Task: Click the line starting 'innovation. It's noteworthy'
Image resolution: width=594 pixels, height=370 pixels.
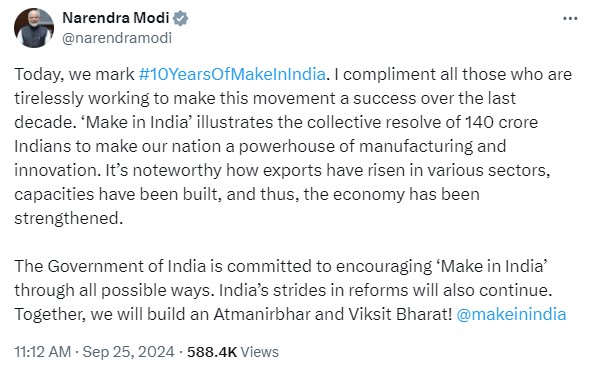Action: tap(282, 170)
